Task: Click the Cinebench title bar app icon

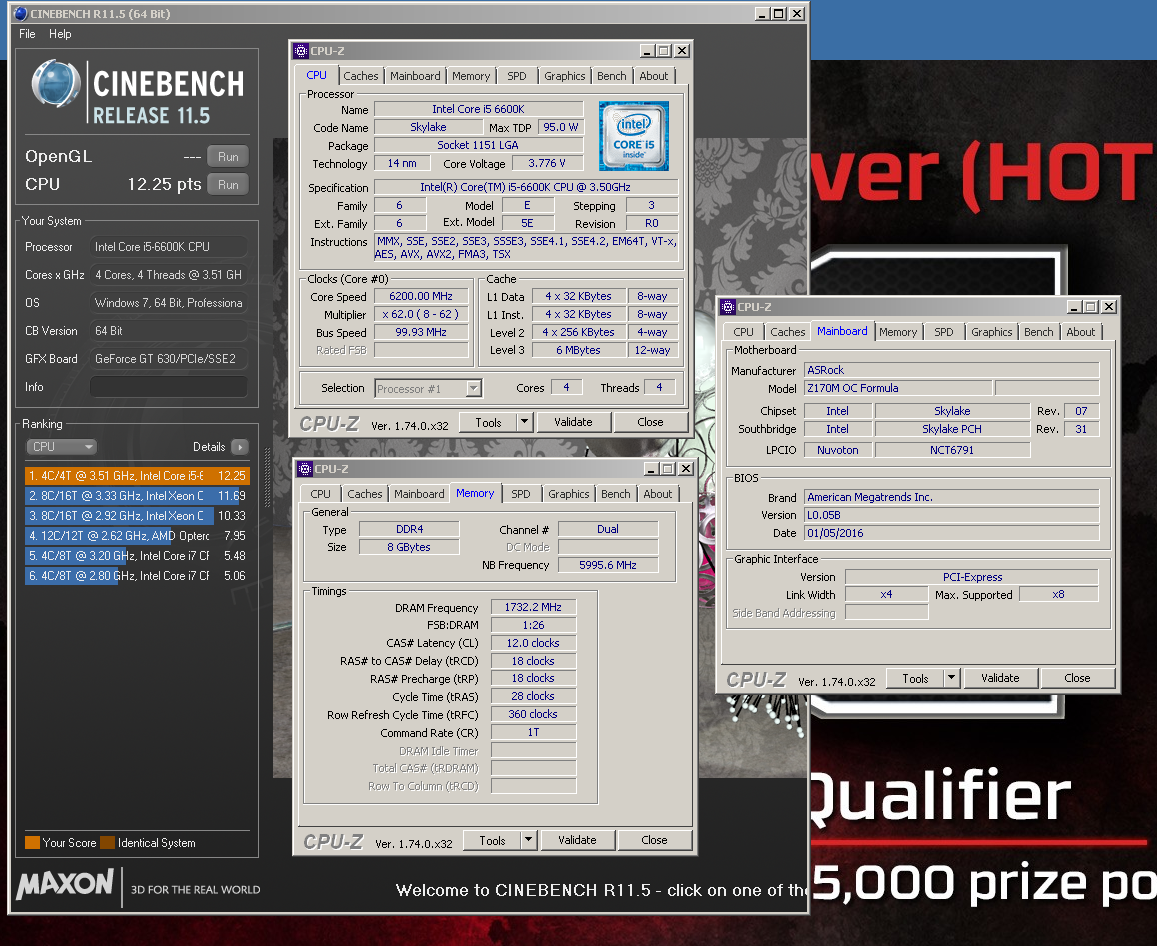Action: [x=21, y=13]
